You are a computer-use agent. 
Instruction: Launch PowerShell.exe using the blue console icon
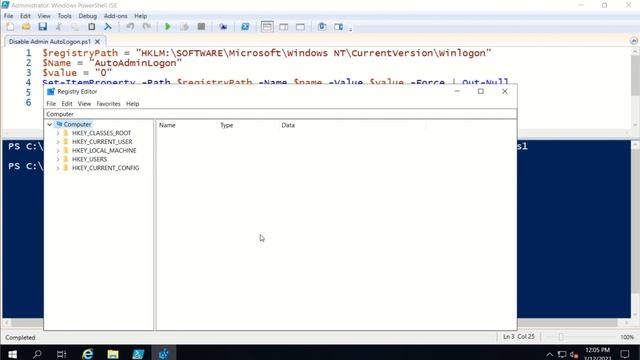point(245,27)
